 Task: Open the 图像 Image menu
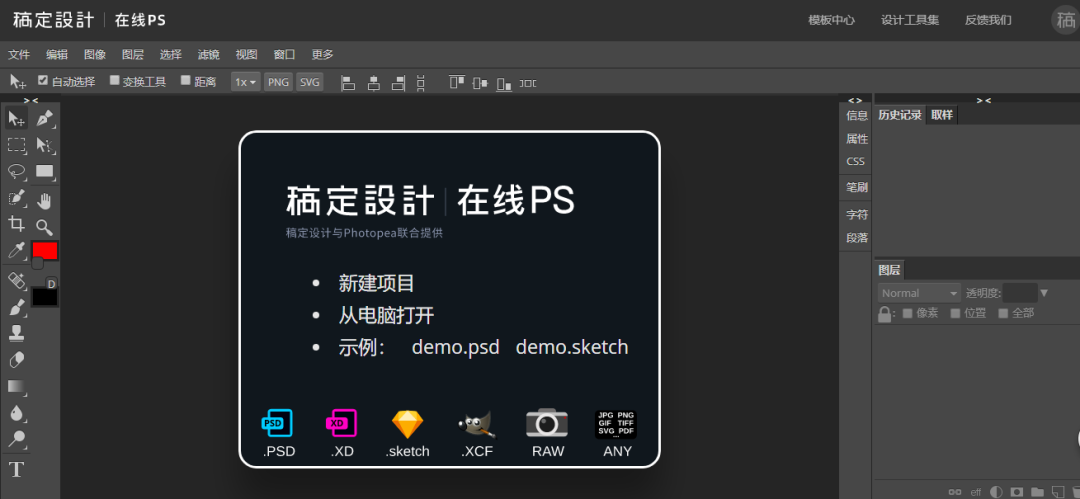coord(95,54)
